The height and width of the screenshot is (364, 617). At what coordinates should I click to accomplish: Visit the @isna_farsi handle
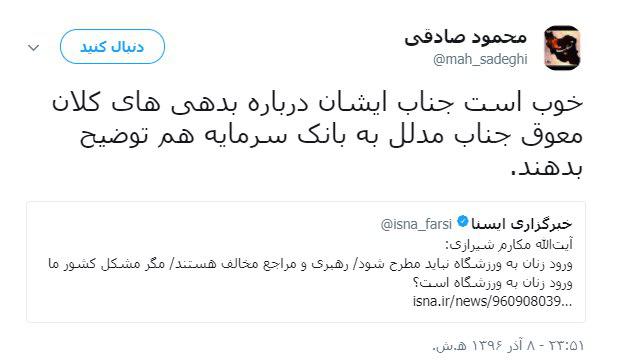[x=416, y=224]
